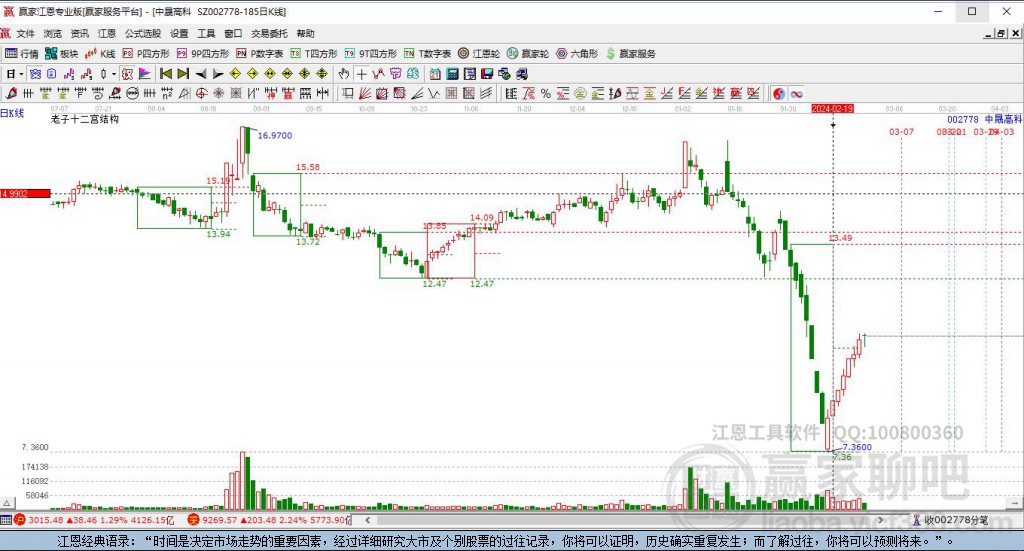Open the 浏览 menu
The height and width of the screenshot is (551, 1024).
[x=52, y=33]
